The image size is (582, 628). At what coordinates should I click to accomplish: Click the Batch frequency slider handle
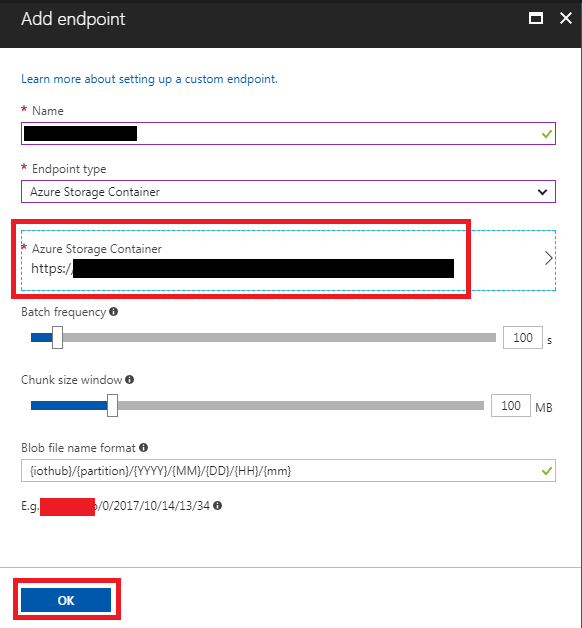tap(57, 337)
